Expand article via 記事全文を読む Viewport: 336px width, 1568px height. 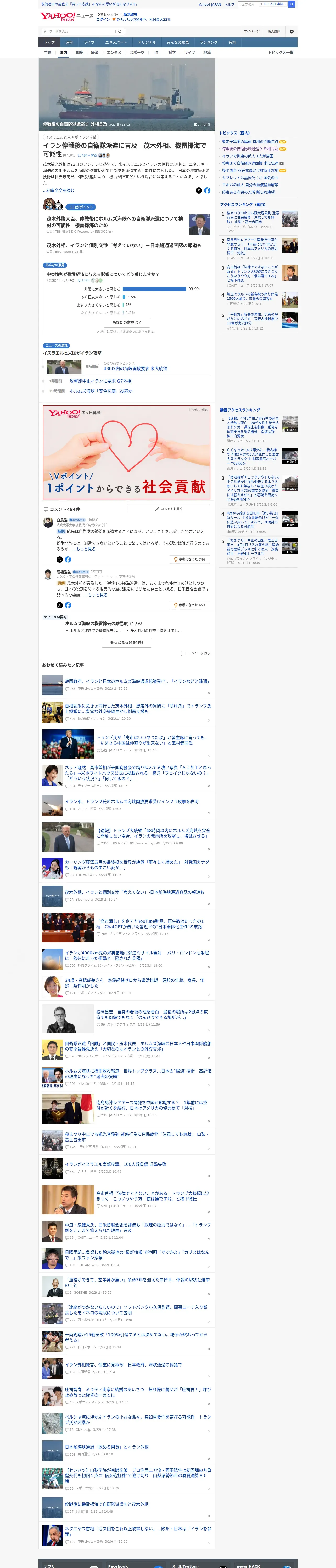click(59, 191)
